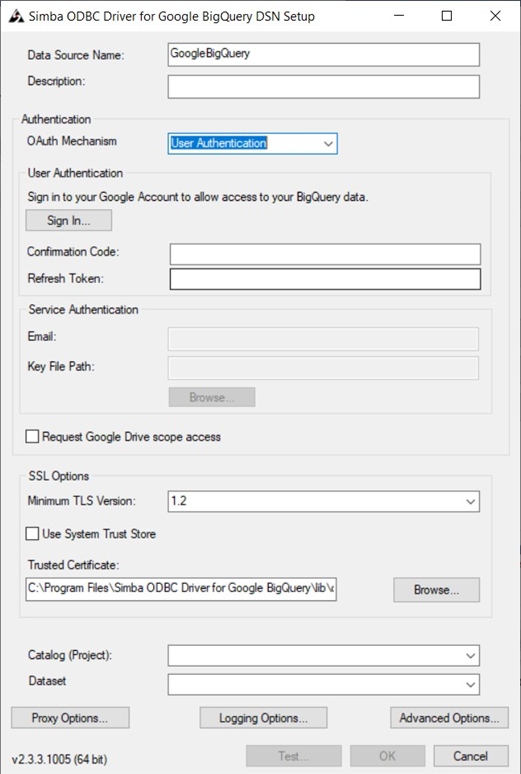Select the Confirmation Code input box
Screen dimensions: 521x774
(325, 254)
